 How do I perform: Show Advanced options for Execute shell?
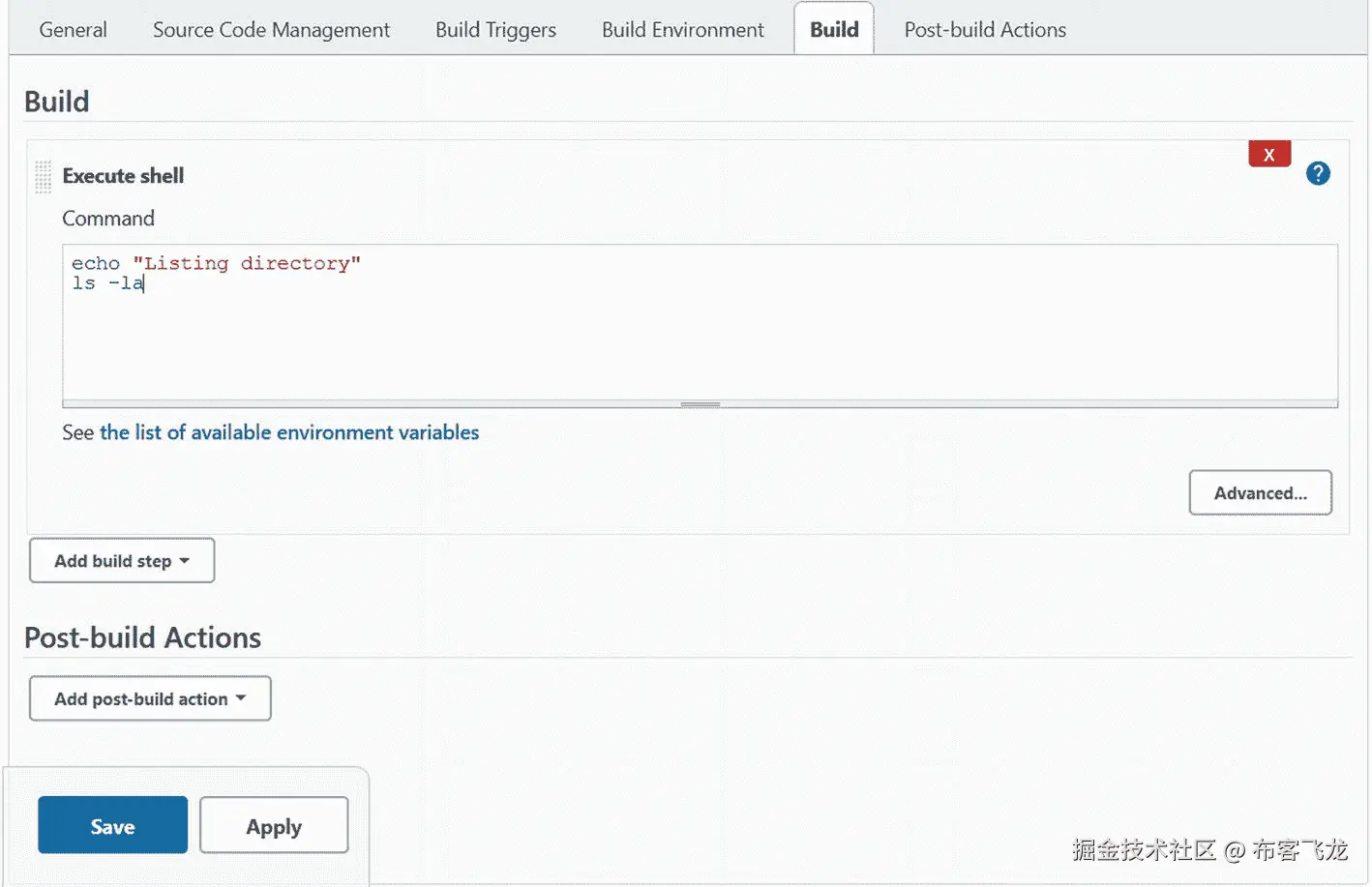click(1260, 493)
